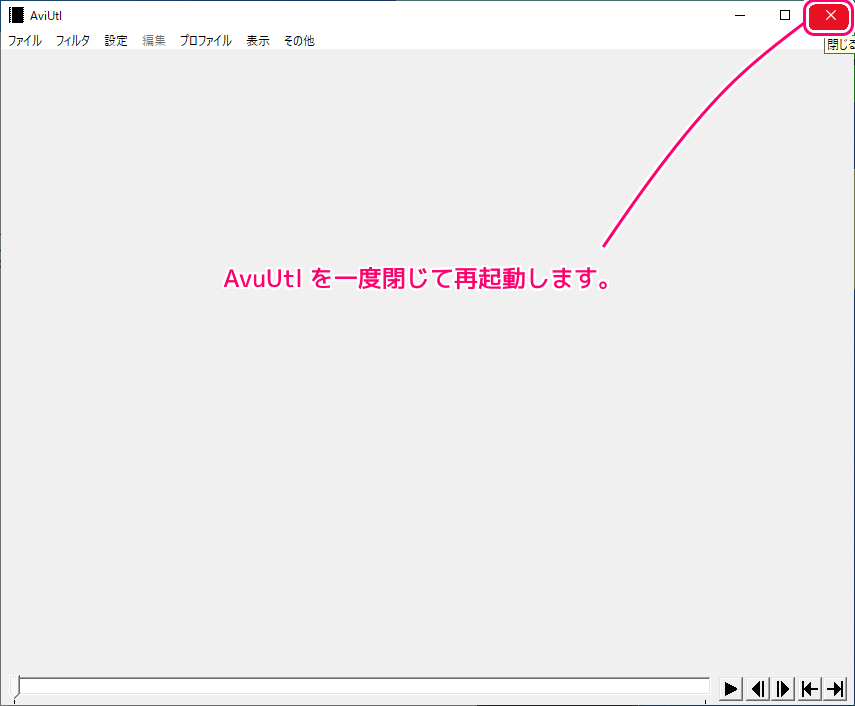Viewport: 855px width, 706px height.
Task: Open the ファイル menu
Action: (x=25, y=41)
